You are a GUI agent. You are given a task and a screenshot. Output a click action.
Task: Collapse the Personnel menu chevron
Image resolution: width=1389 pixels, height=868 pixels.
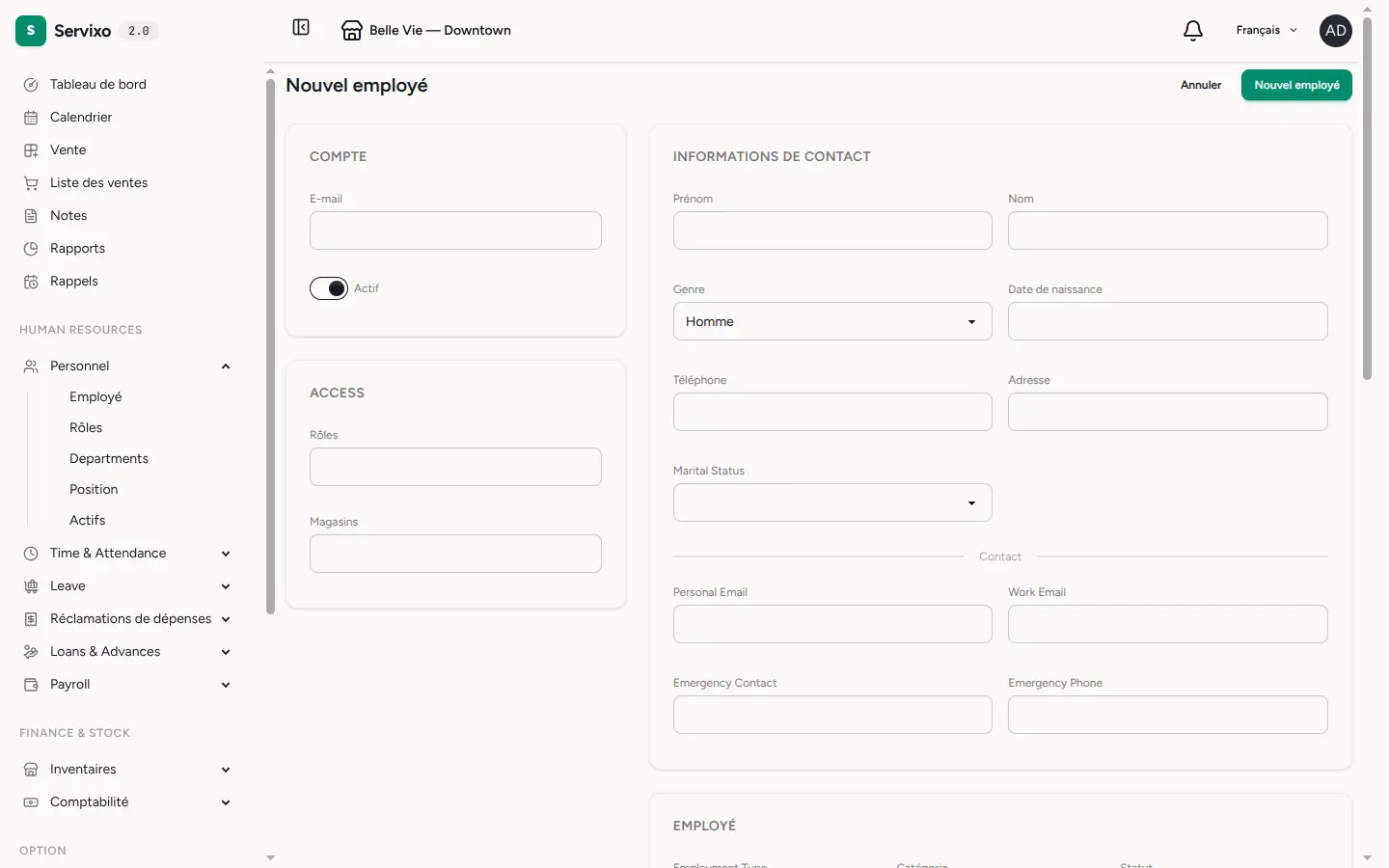[x=226, y=366]
